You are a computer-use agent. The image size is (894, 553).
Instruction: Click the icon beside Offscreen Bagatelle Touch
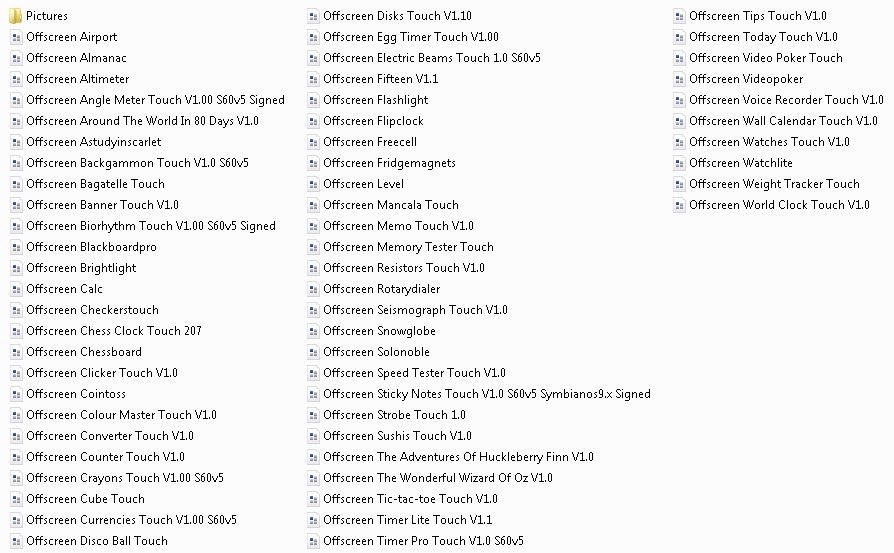pyautogui.click(x=16, y=184)
